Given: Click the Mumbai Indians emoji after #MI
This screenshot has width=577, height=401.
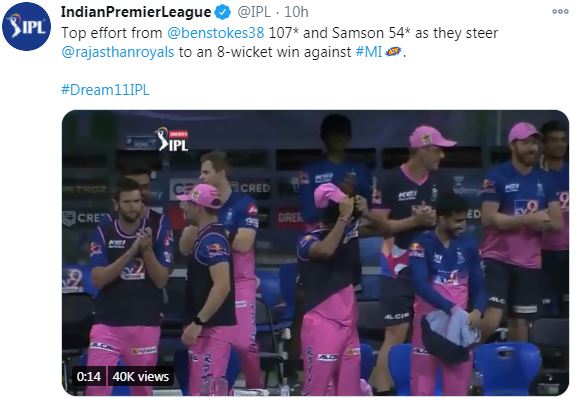Looking at the screenshot, I should [x=393, y=52].
